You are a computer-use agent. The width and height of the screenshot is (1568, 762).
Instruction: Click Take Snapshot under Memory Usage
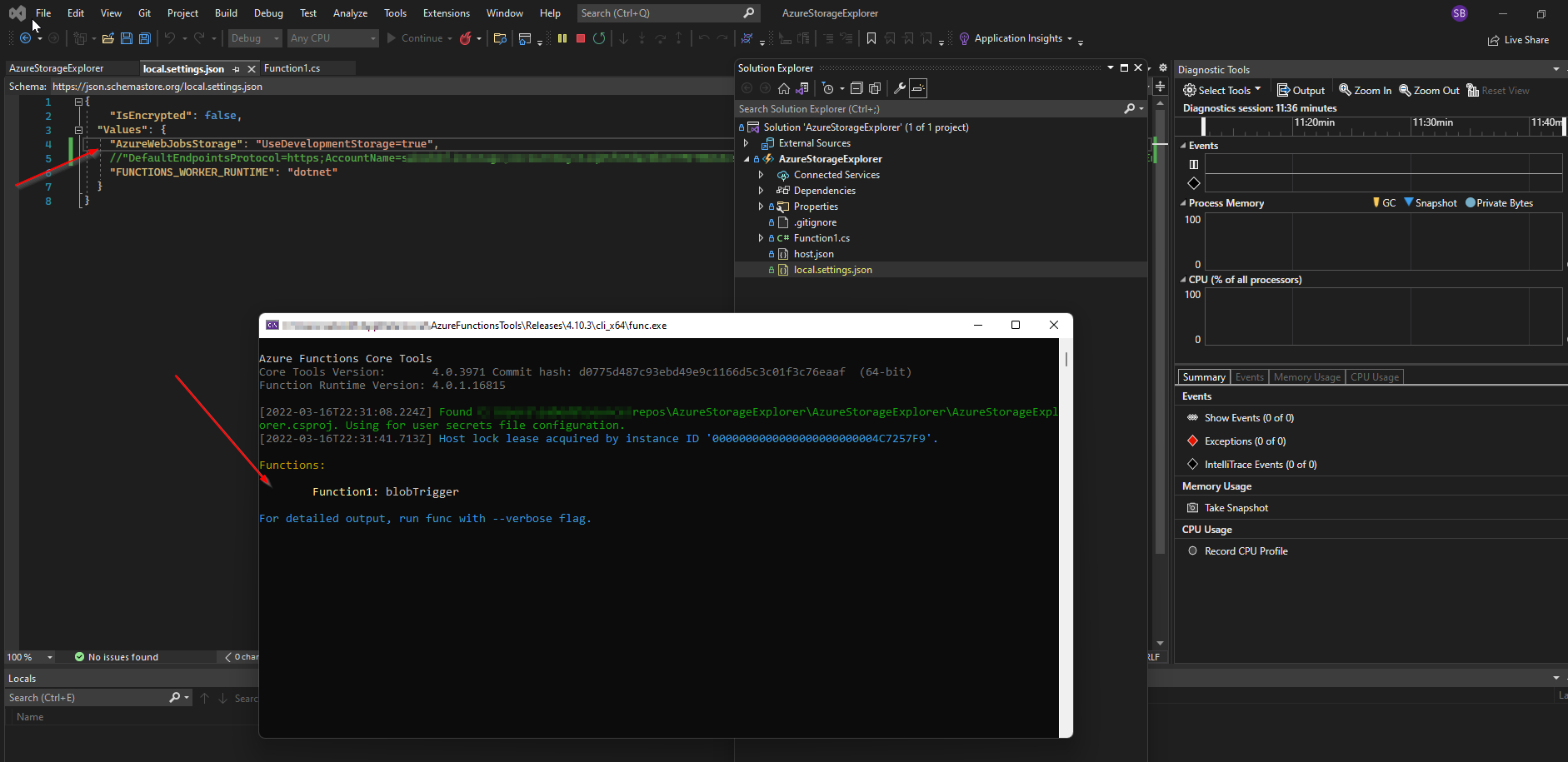point(1235,507)
